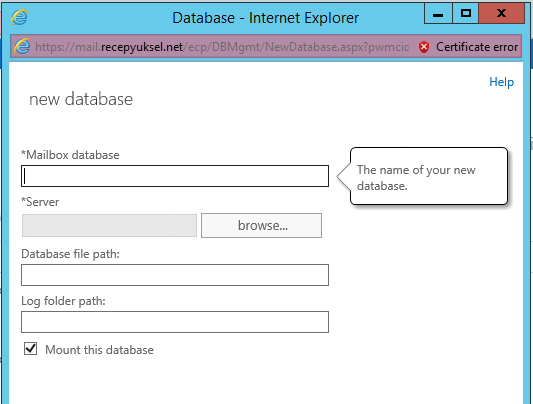533x404 pixels.
Task: Click the 'Database - Internet Explorer' title bar
Action: pos(265,18)
